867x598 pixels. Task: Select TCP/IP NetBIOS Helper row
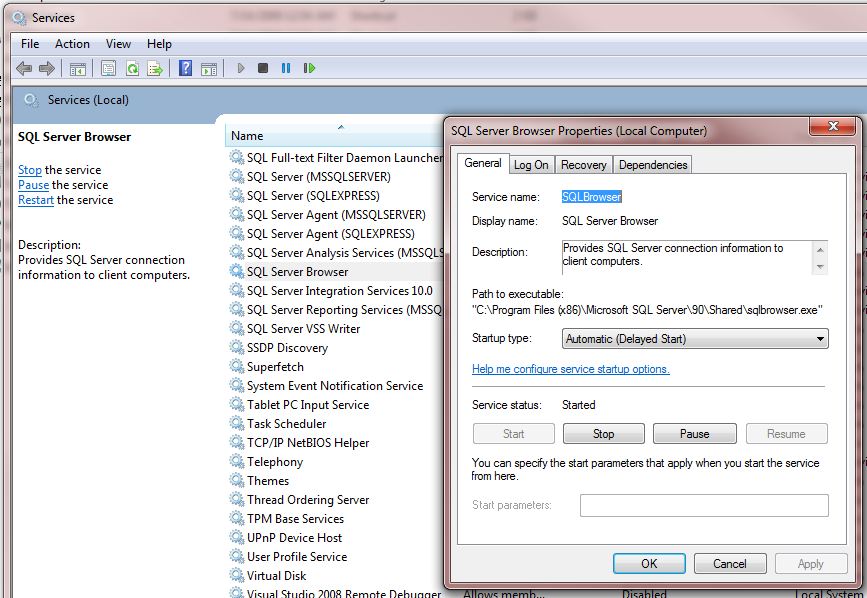(x=336, y=443)
